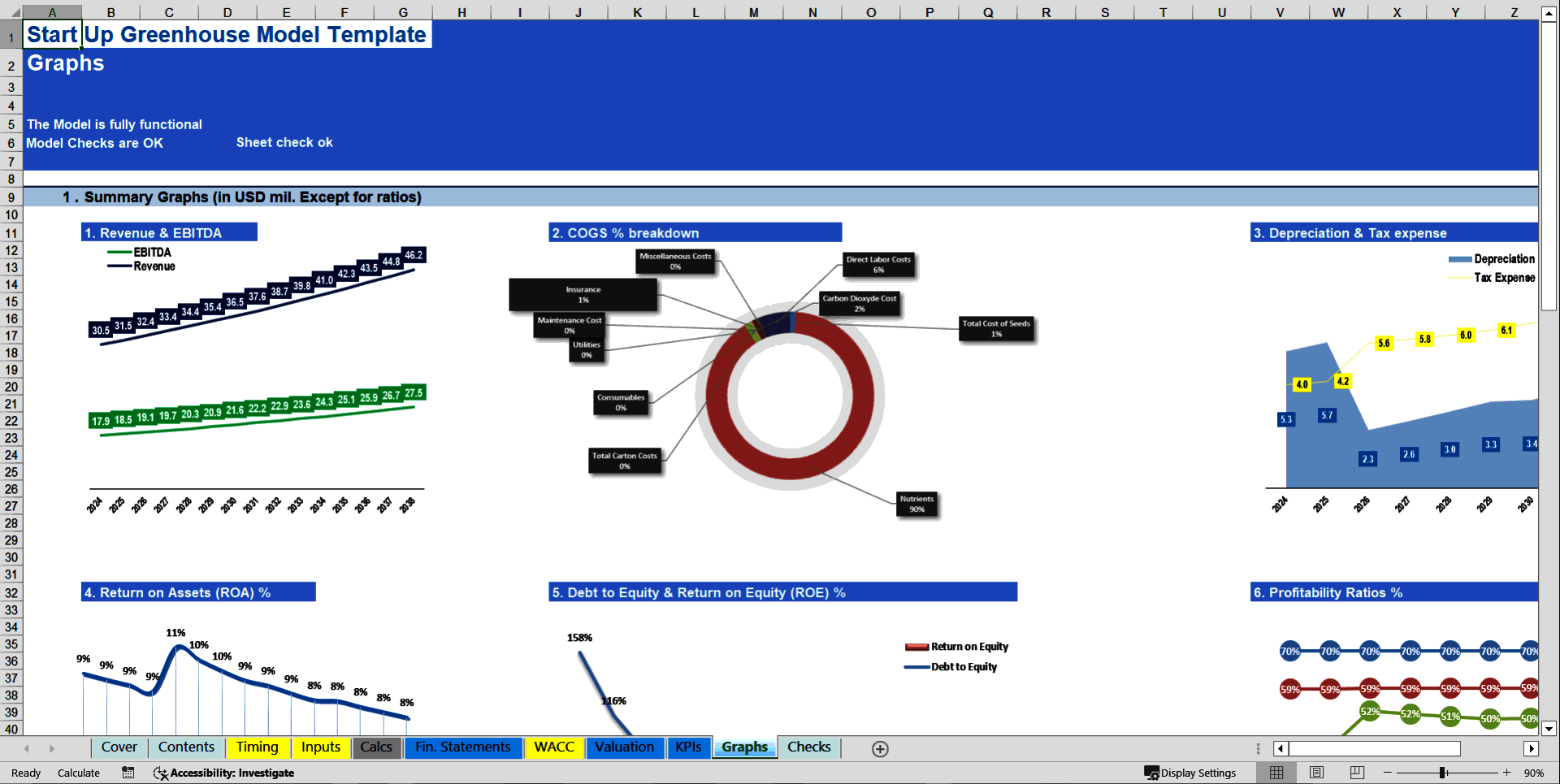This screenshot has height=784, width=1560.
Task: Open the Timing sheet tab
Action: (x=257, y=747)
